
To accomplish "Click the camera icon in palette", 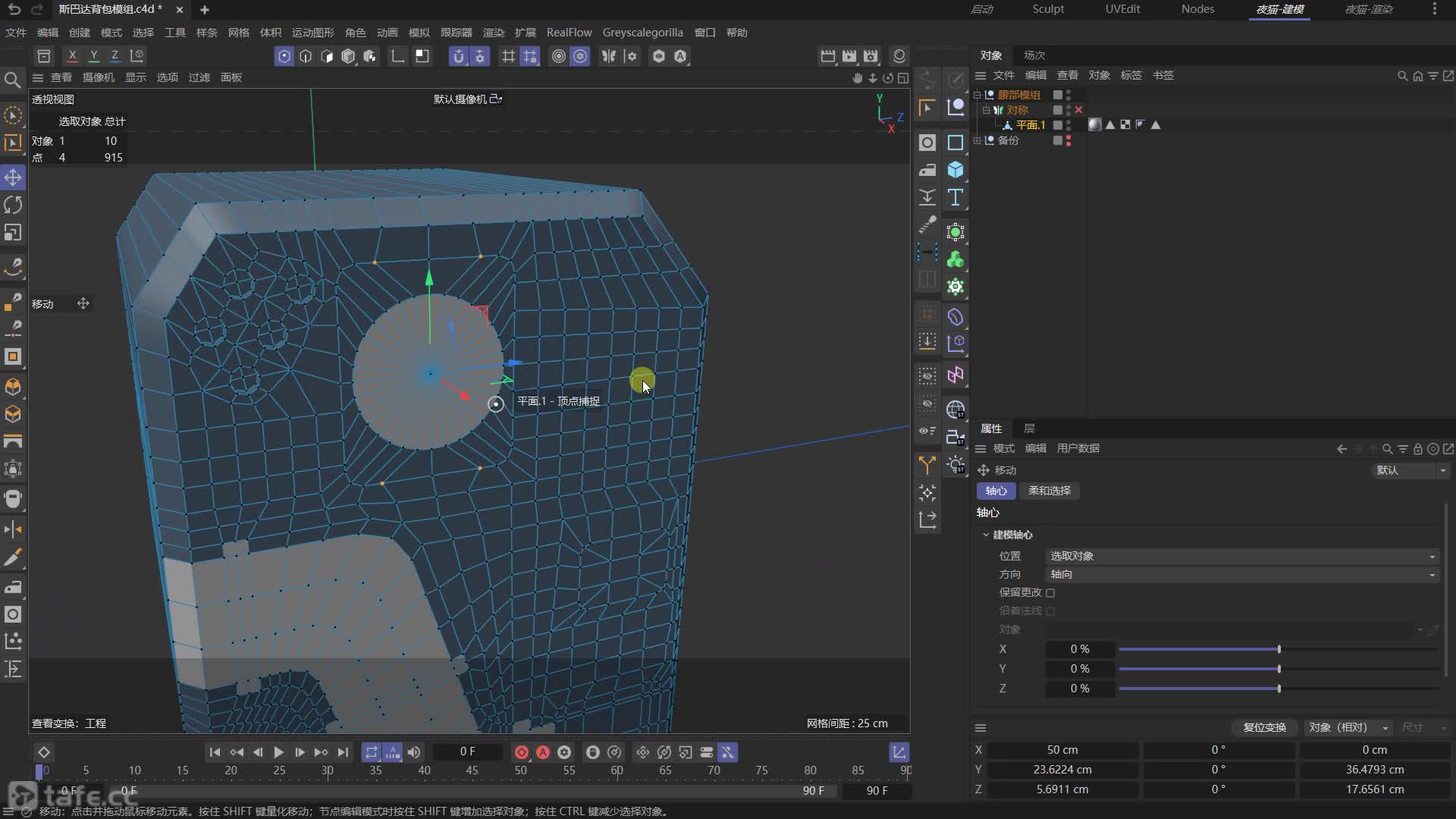I will point(955,437).
